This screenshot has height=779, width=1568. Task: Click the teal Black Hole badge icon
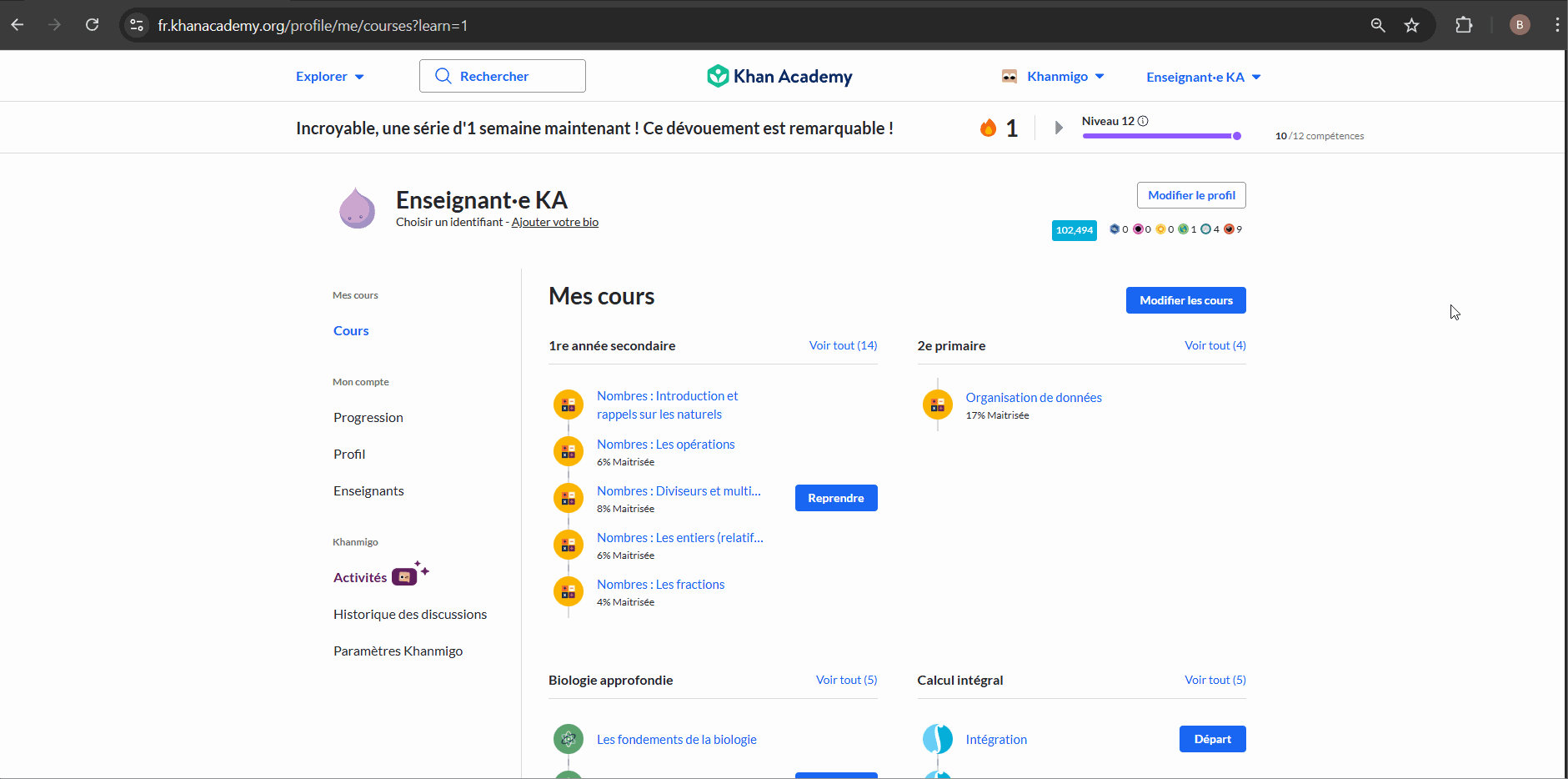point(1205,229)
